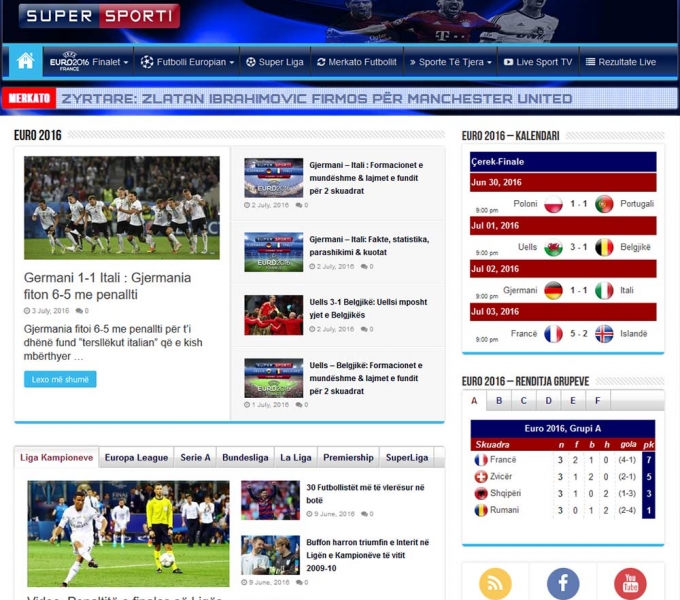Click France flag in quarter-finals calendar
This screenshot has width=680, height=600.
553,334
